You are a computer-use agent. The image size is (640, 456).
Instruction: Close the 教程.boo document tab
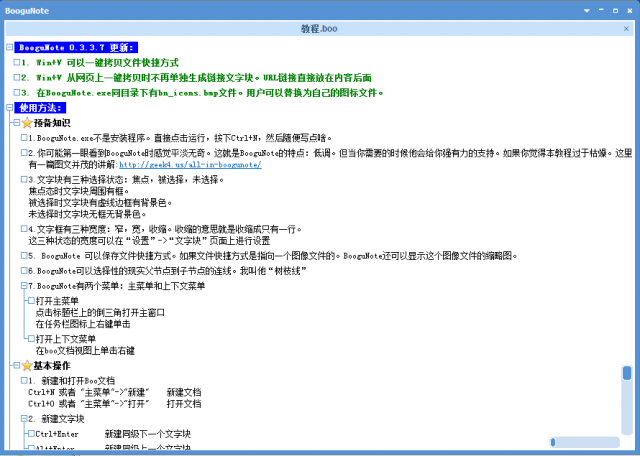tap(626, 29)
